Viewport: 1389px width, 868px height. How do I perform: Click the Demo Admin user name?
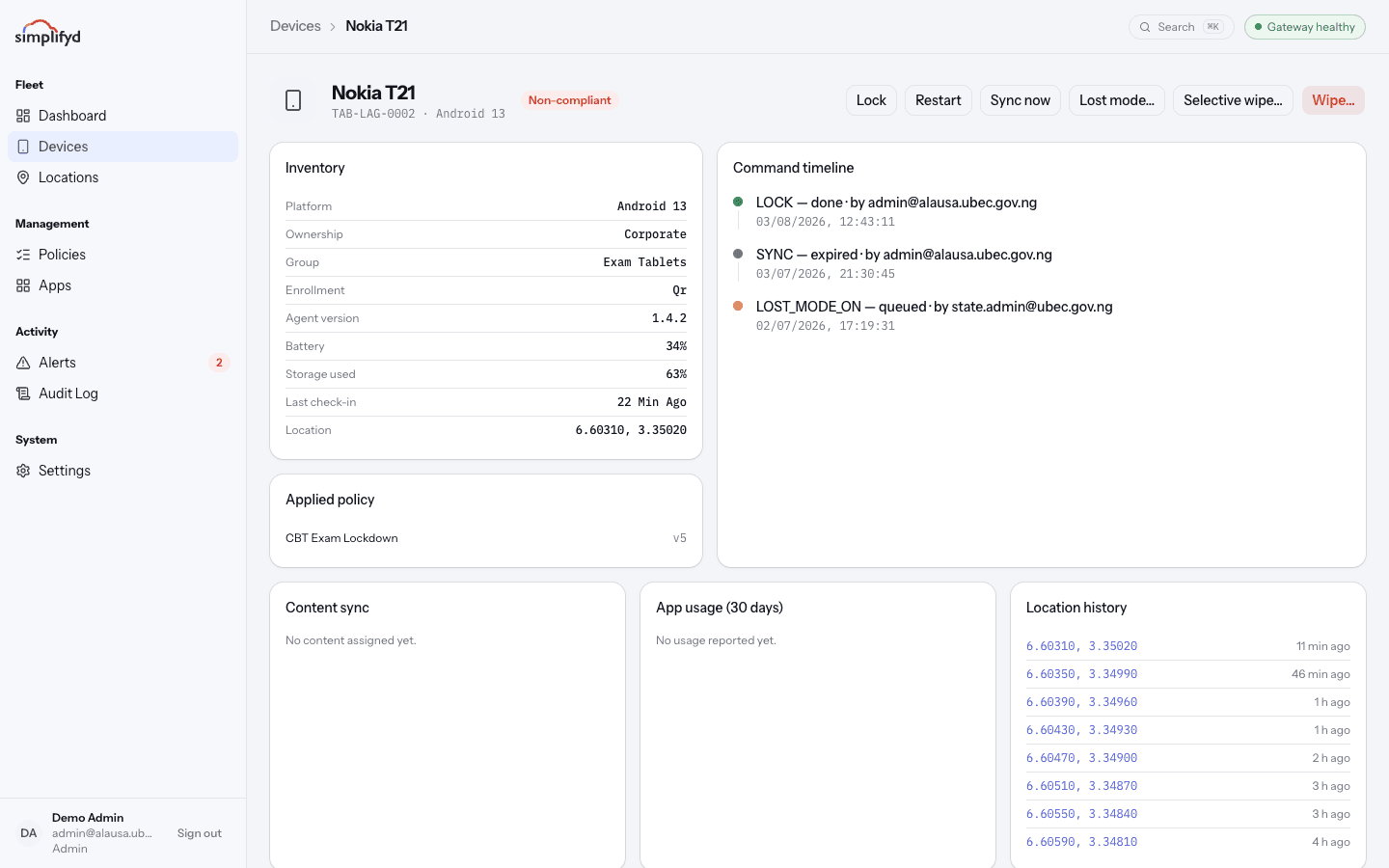pyautogui.click(x=88, y=818)
